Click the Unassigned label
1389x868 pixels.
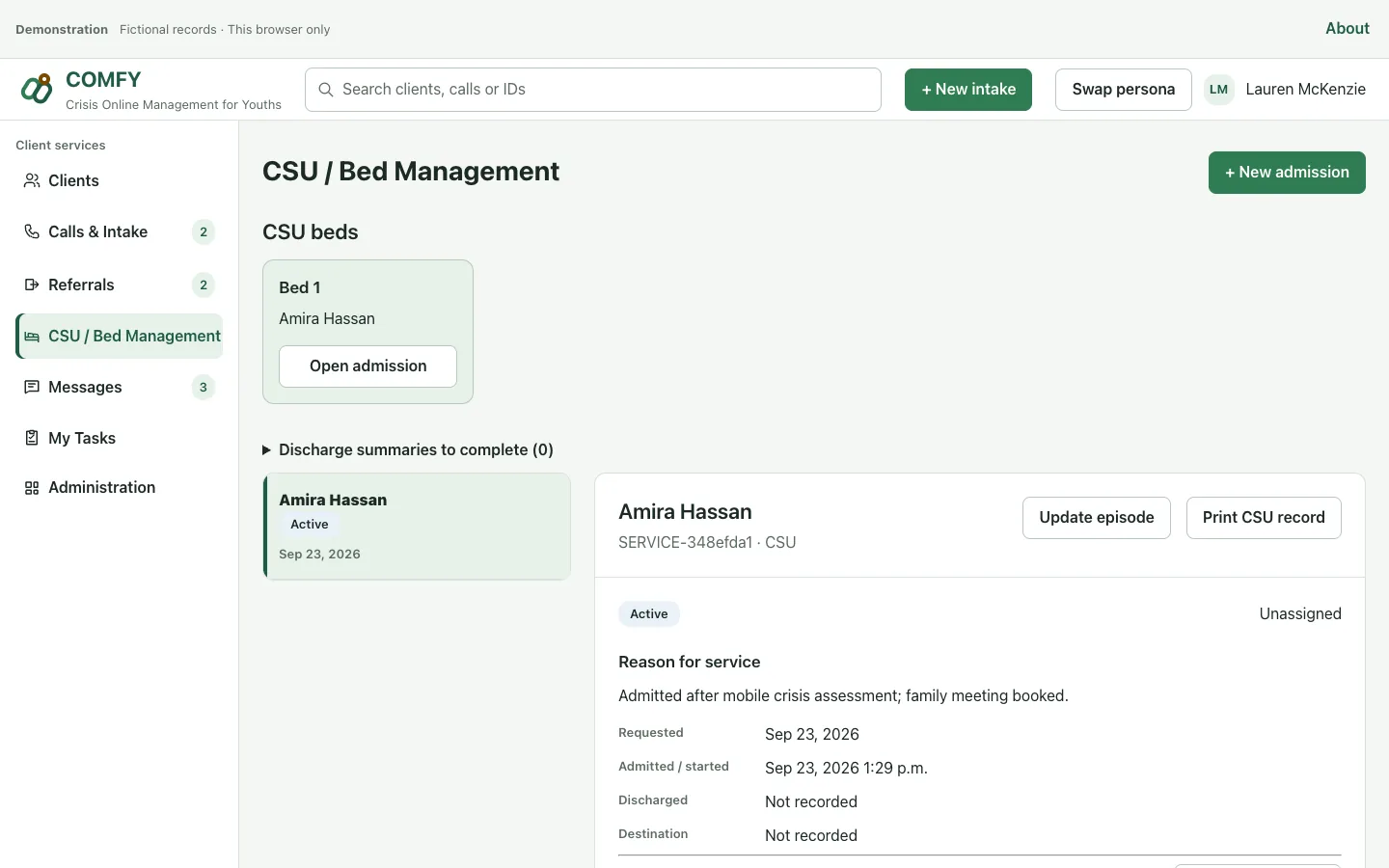click(x=1300, y=614)
